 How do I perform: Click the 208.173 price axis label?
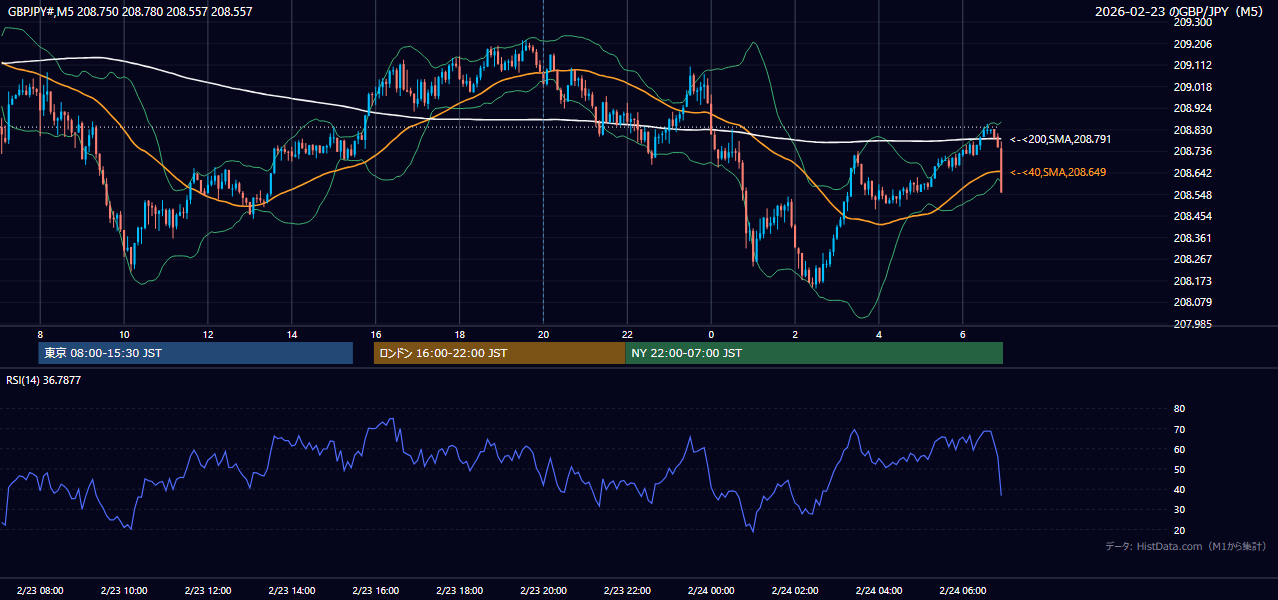(x=1193, y=281)
